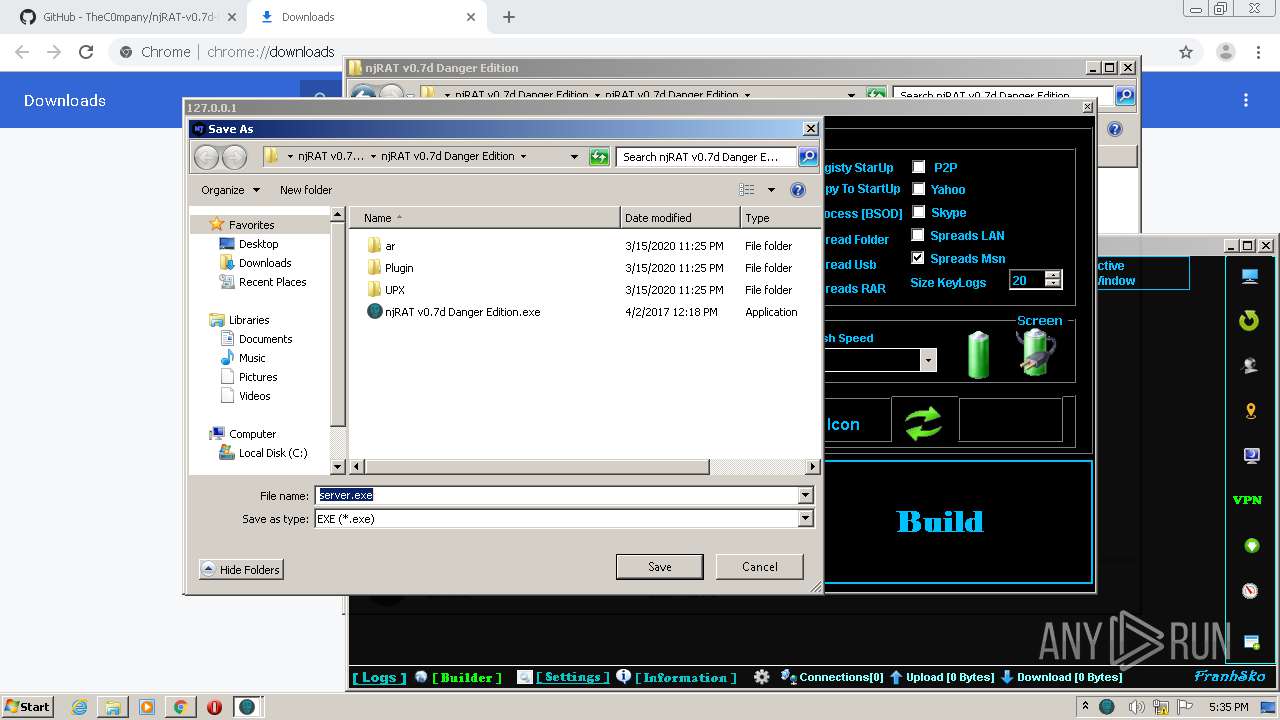Increase the Size KeyLogs spinner value

pos(1052,276)
